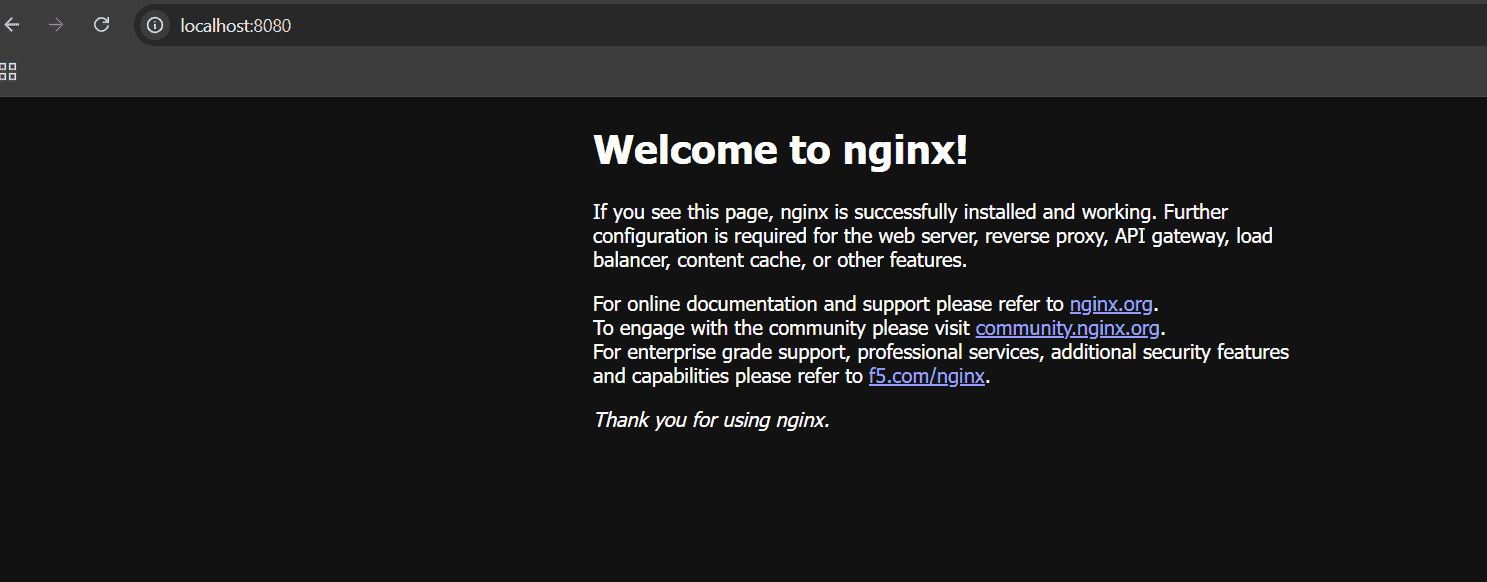This screenshot has width=1487, height=582.
Task: Reload the localhost page
Action: [101, 25]
